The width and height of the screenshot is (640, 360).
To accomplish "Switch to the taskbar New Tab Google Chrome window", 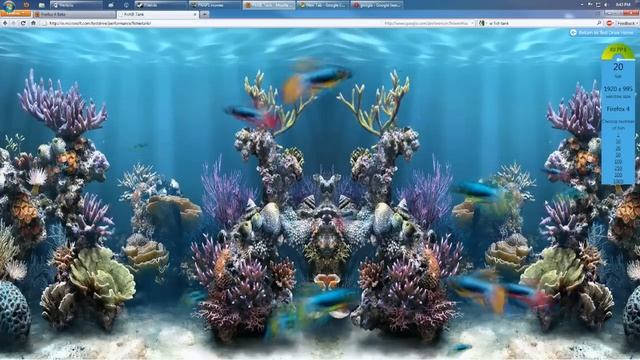I will click(322, 5).
